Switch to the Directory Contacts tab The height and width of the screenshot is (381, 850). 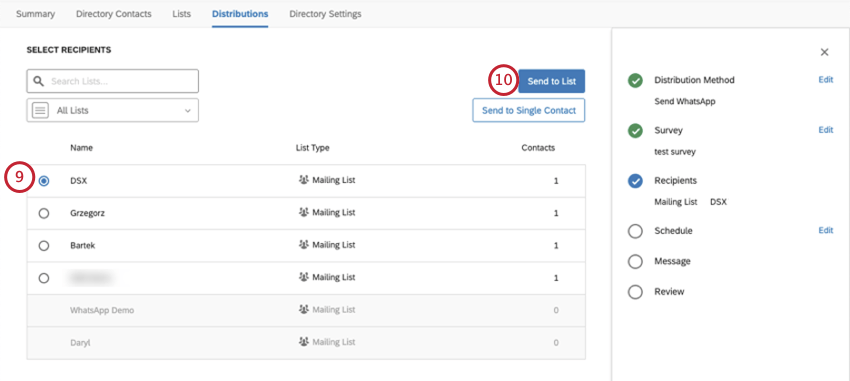click(x=114, y=14)
